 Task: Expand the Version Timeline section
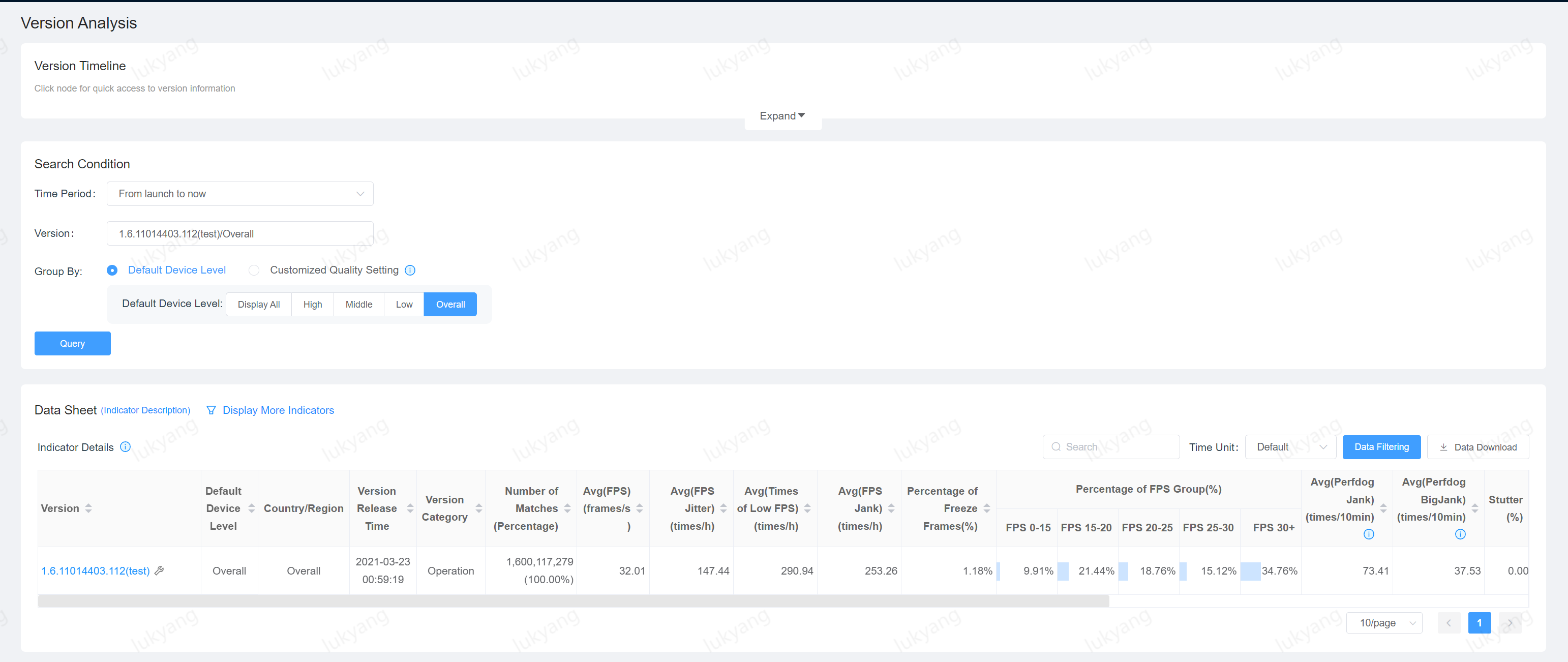point(783,114)
